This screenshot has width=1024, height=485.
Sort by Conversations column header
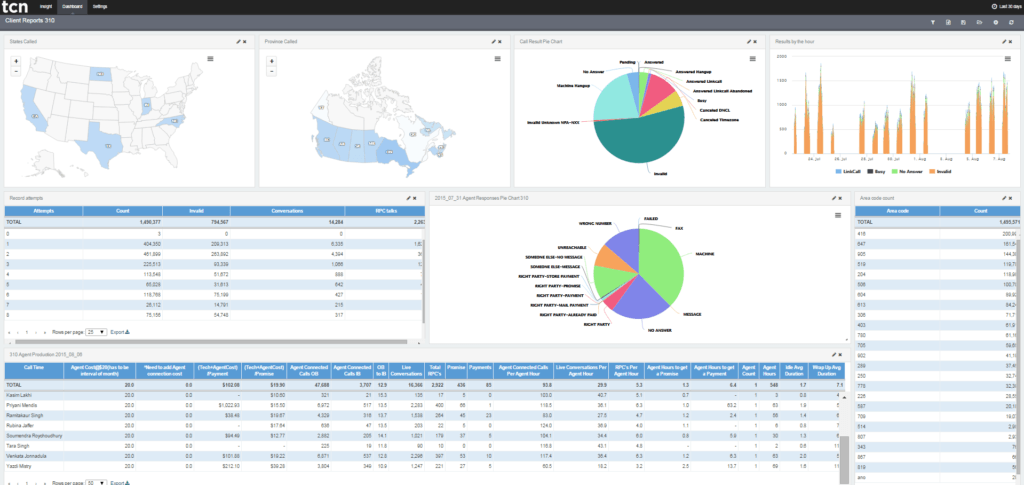click(287, 211)
